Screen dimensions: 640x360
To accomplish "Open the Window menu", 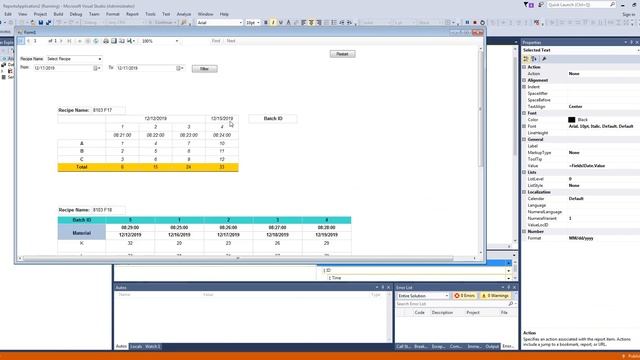I will tap(205, 14).
